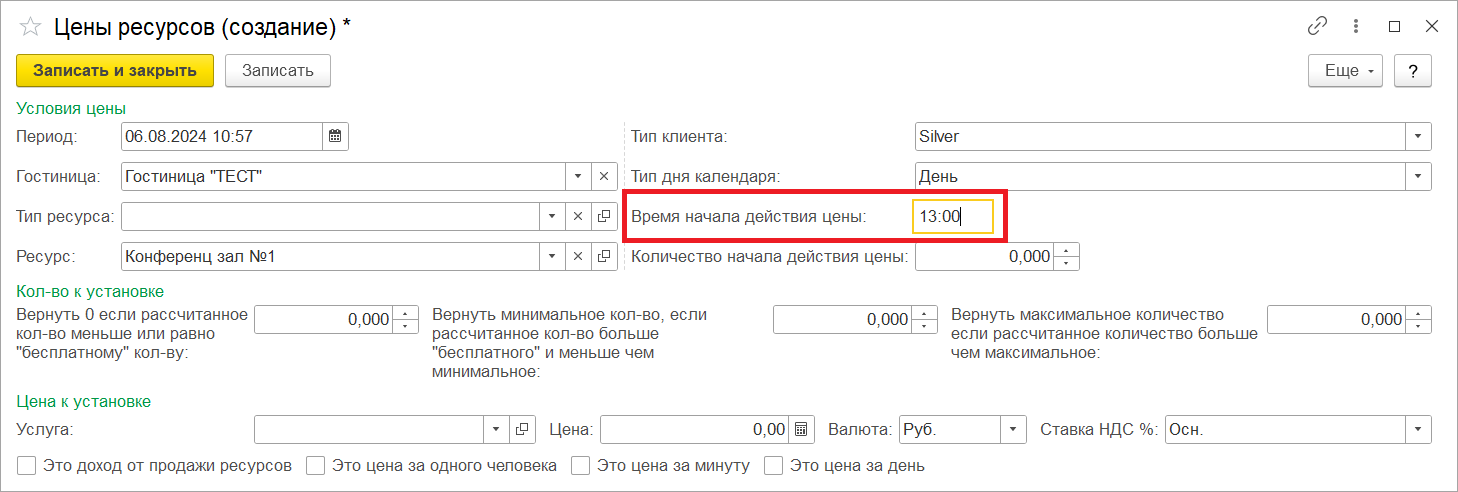The height and width of the screenshot is (492, 1458).
Task: Open calendar picker for Период field
Action: pyautogui.click(x=336, y=136)
